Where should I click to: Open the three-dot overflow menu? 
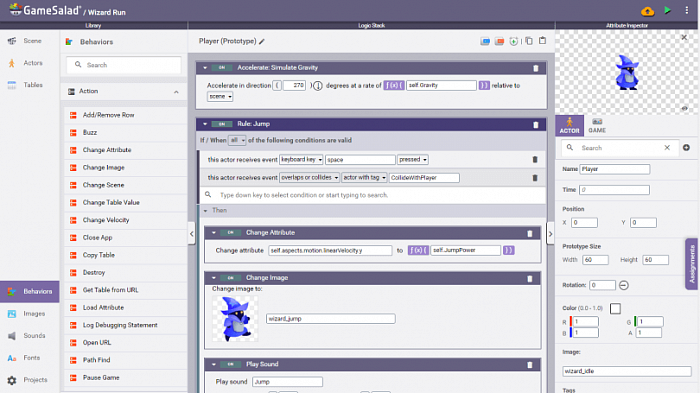pyautogui.click(x=687, y=10)
